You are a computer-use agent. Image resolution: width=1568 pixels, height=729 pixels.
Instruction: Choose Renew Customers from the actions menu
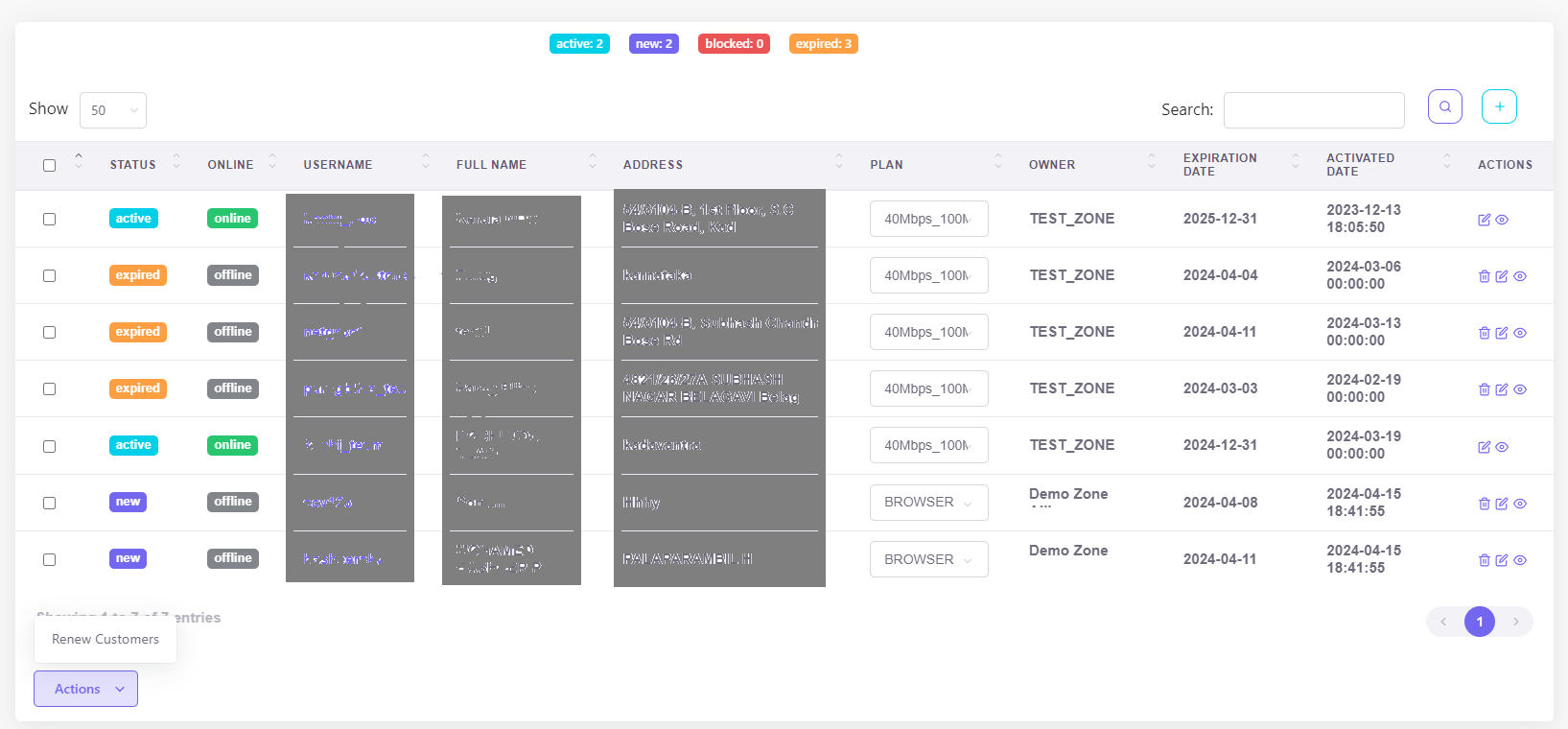click(105, 640)
